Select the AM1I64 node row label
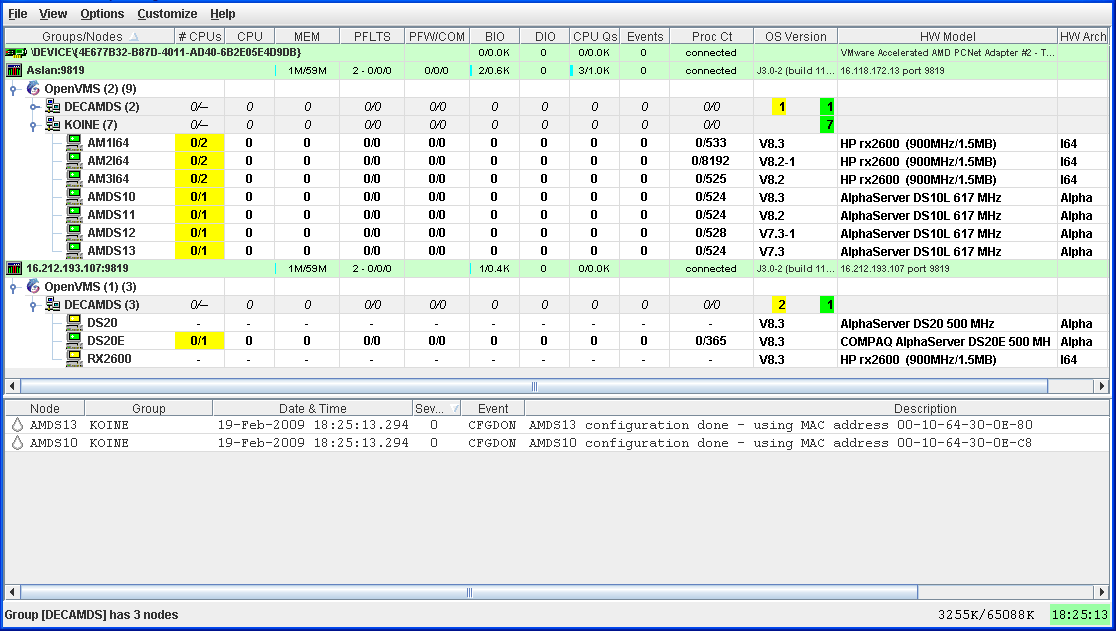 [x=108, y=142]
